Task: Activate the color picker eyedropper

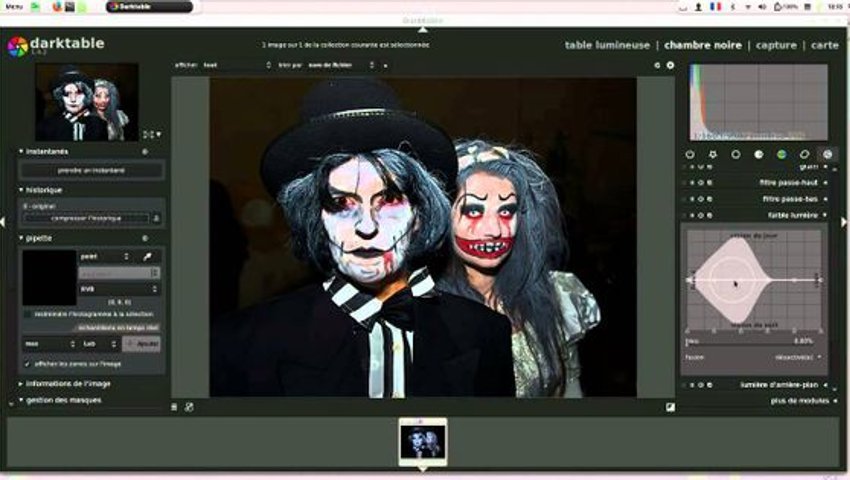Action: coord(147,257)
